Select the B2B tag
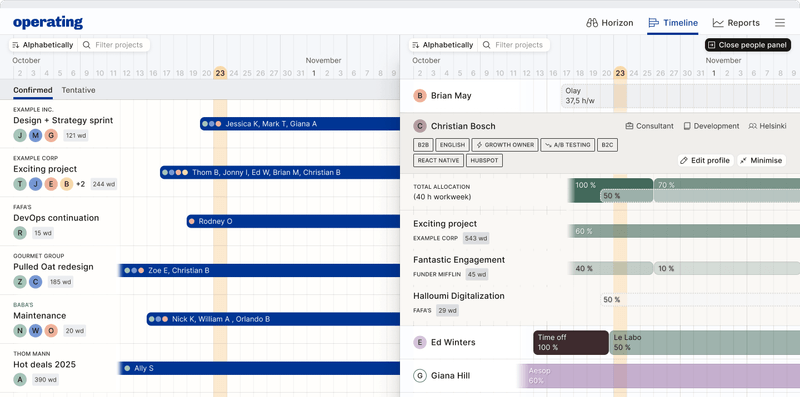Viewport: 800px width, 397px height. coord(423,145)
